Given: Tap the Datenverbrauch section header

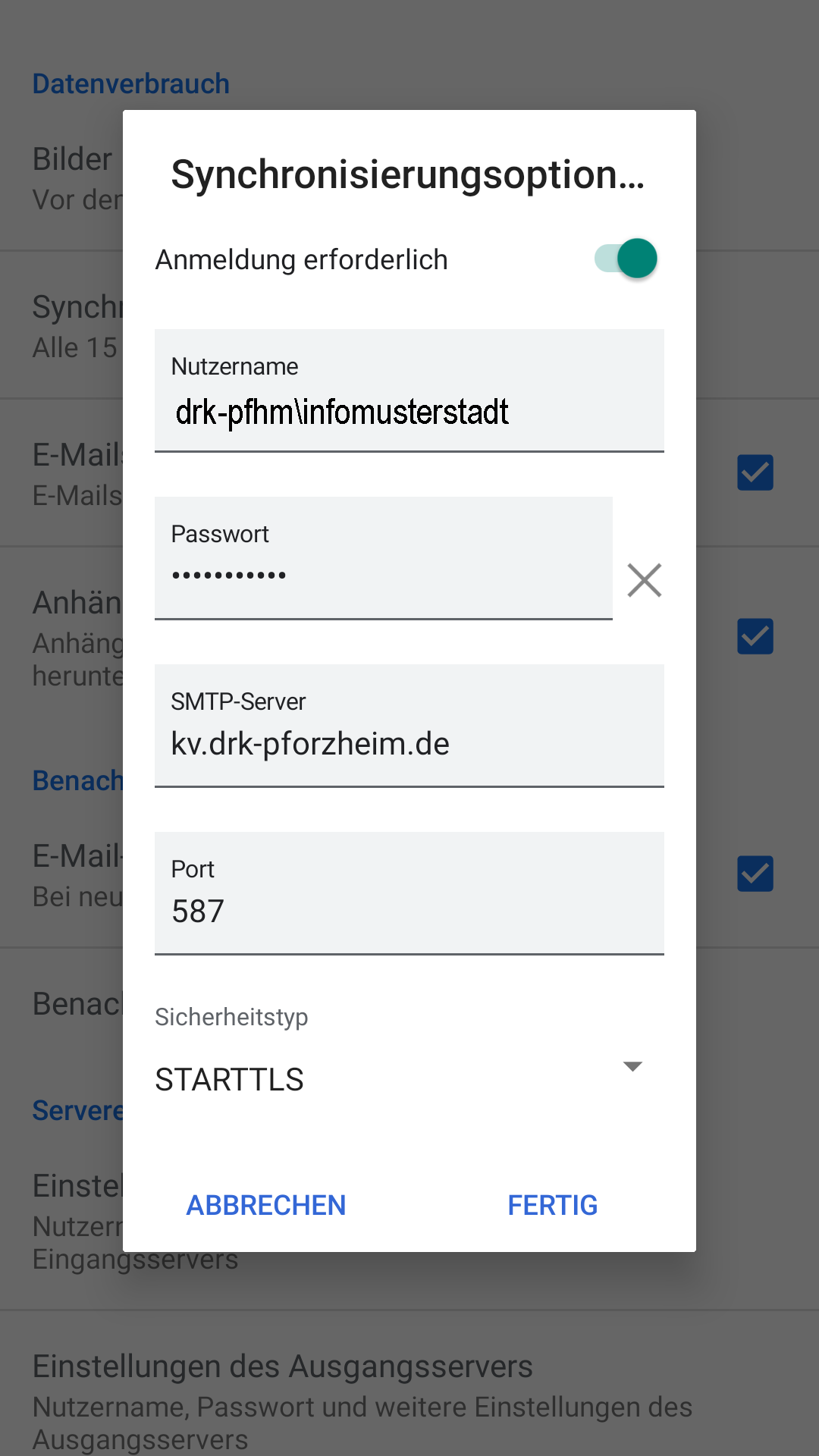Looking at the screenshot, I should 131,83.
